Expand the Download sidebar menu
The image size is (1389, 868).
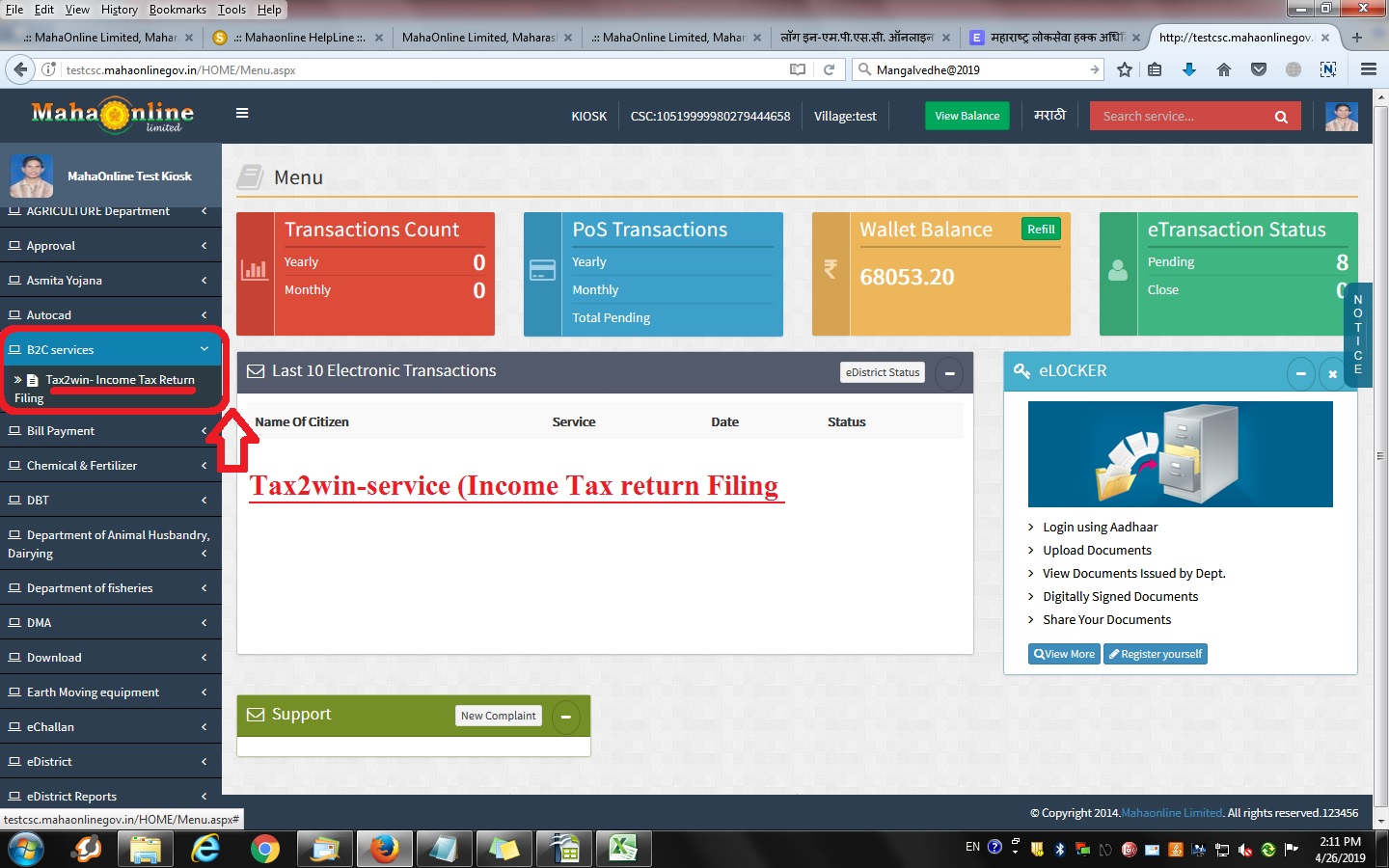coord(111,658)
